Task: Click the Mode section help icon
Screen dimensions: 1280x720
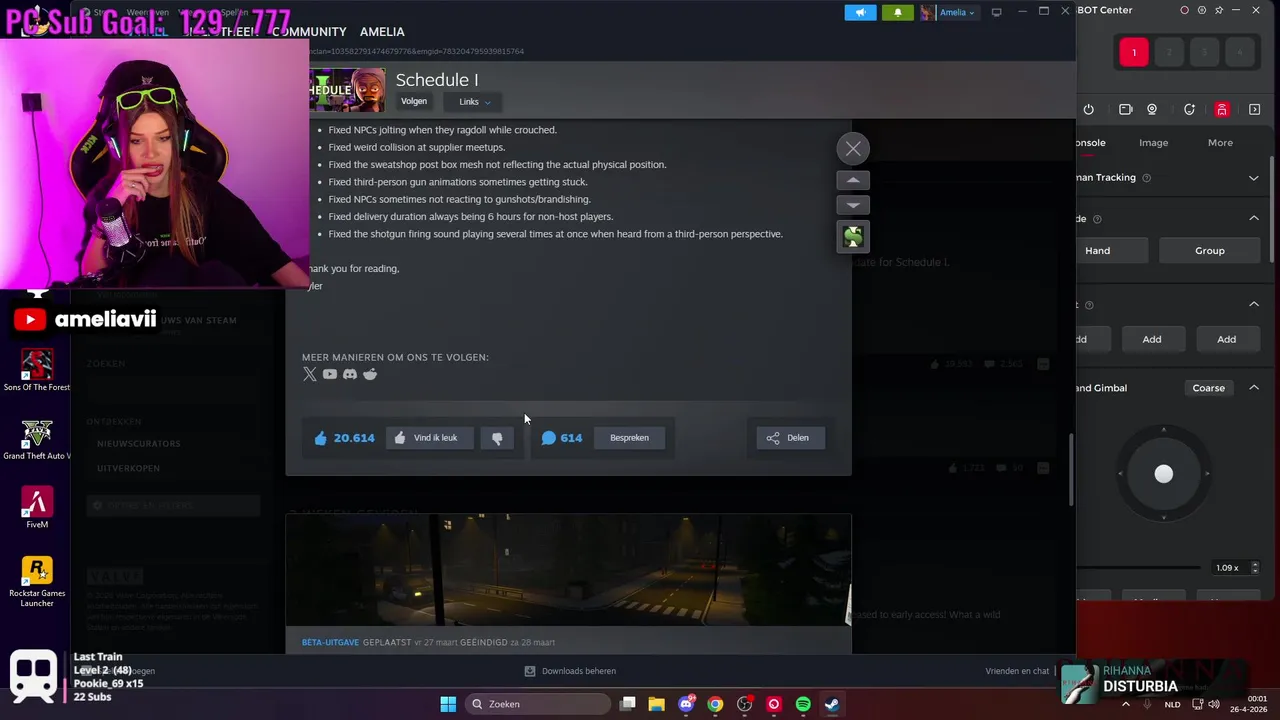Action: pyautogui.click(x=1097, y=219)
